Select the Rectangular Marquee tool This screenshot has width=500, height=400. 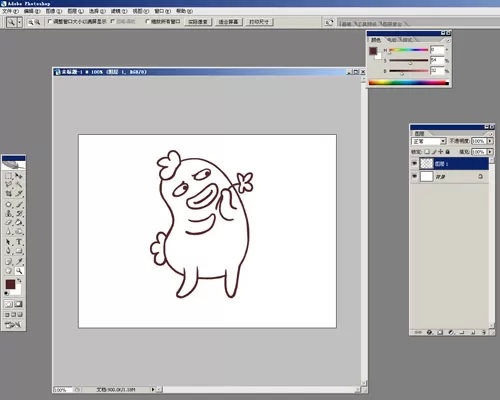click(9, 176)
